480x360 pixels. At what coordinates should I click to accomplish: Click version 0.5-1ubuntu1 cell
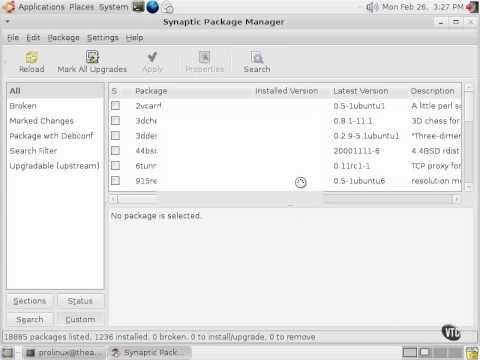pyautogui.click(x=359, y=106)
